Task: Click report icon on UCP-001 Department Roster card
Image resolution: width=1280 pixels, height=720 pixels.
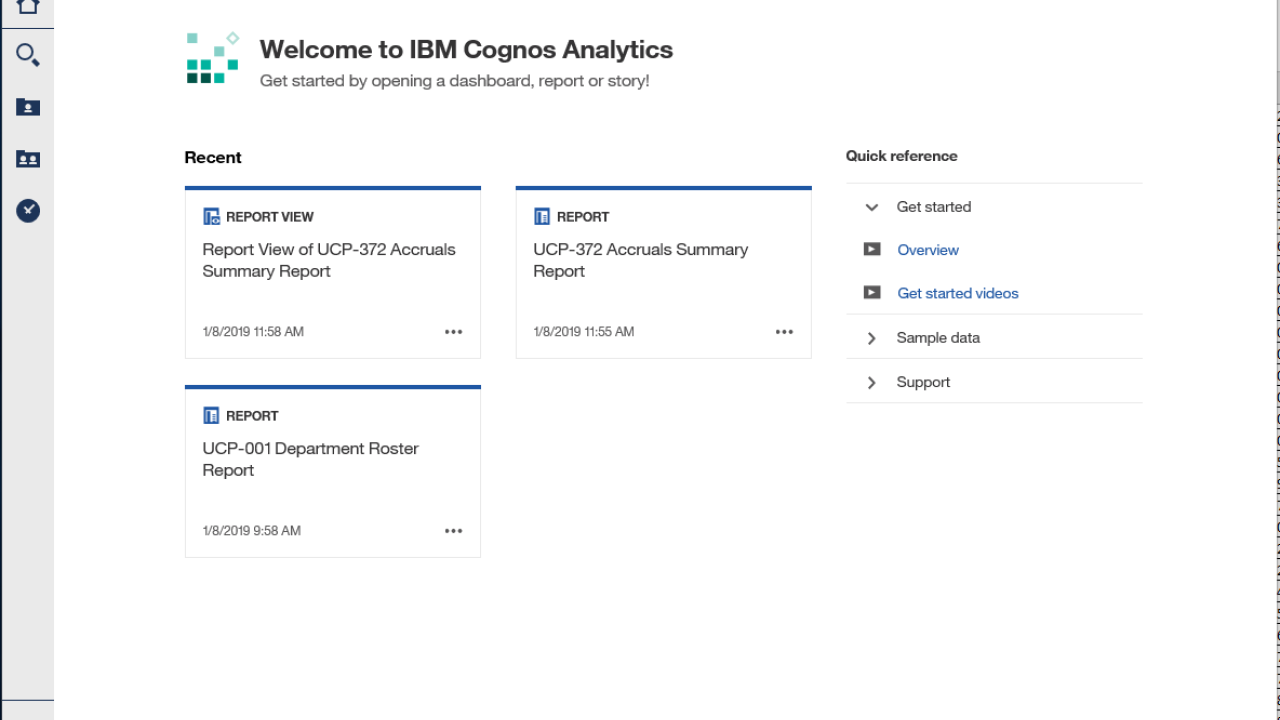Action: 211,415
